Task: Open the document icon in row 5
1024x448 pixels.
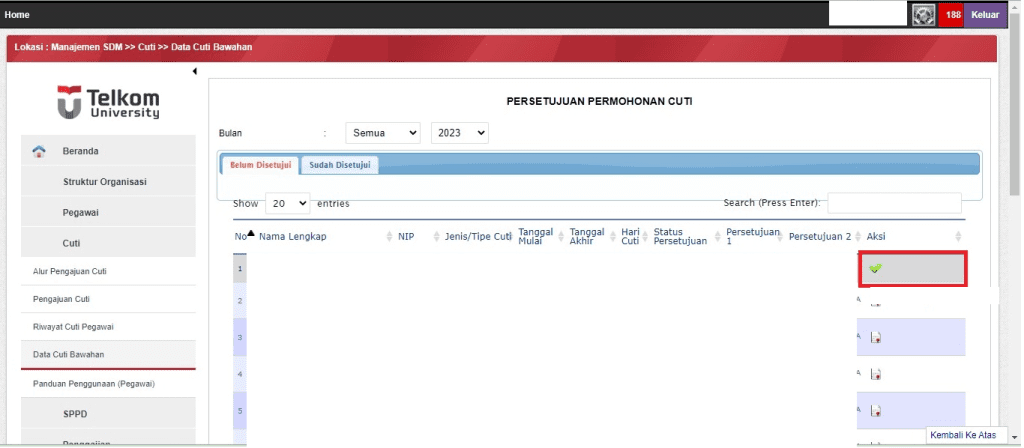Action: coord(876,411)
